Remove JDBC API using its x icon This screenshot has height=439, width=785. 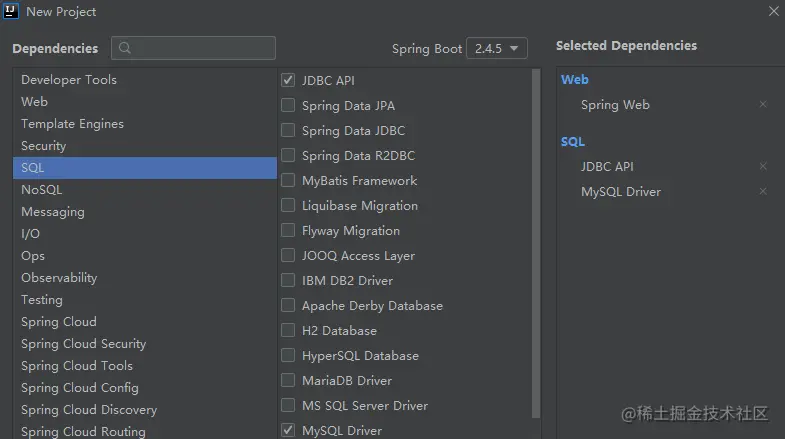763,167
